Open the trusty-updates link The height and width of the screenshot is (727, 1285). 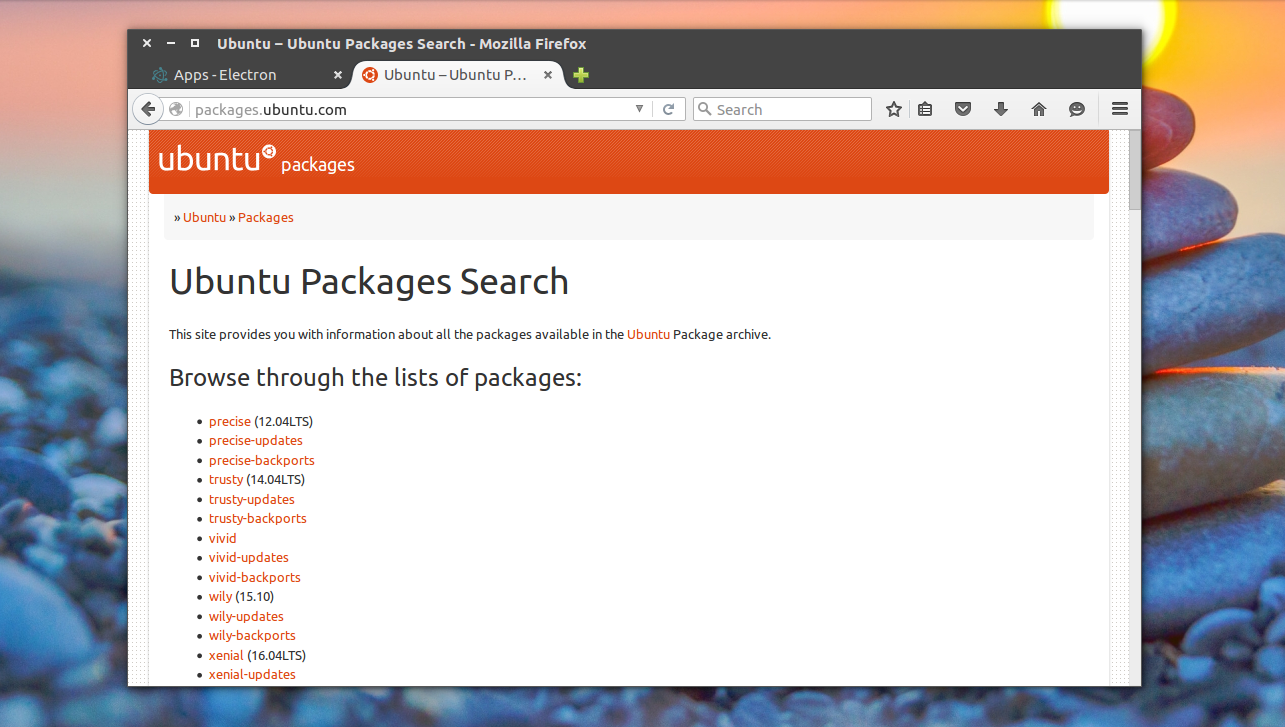[x=252, y=499]
